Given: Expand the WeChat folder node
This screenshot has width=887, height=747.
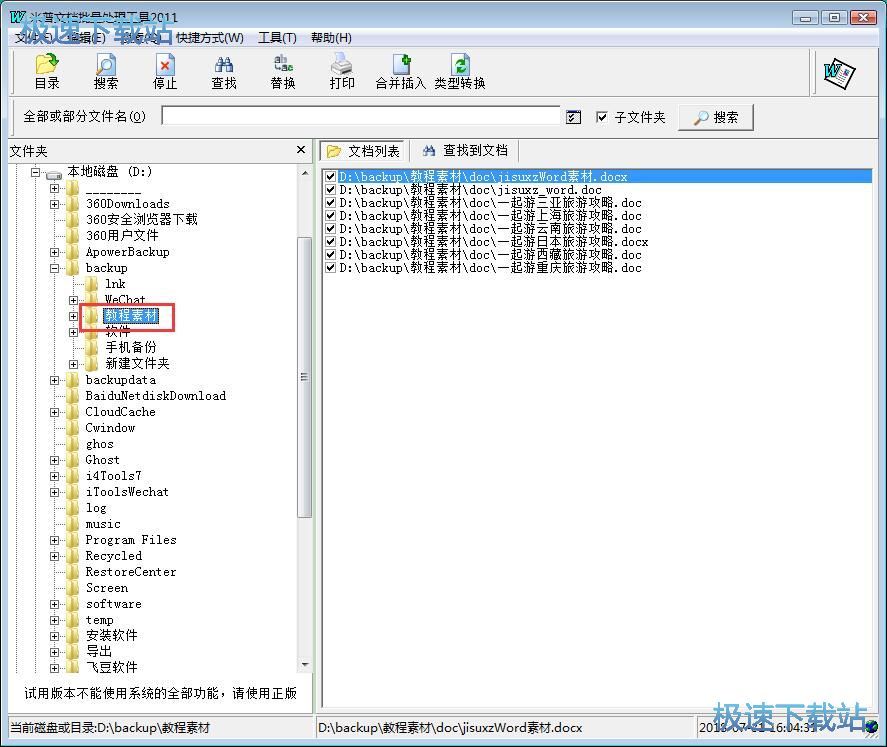Looking at the screenshot, I should (74, 300).
